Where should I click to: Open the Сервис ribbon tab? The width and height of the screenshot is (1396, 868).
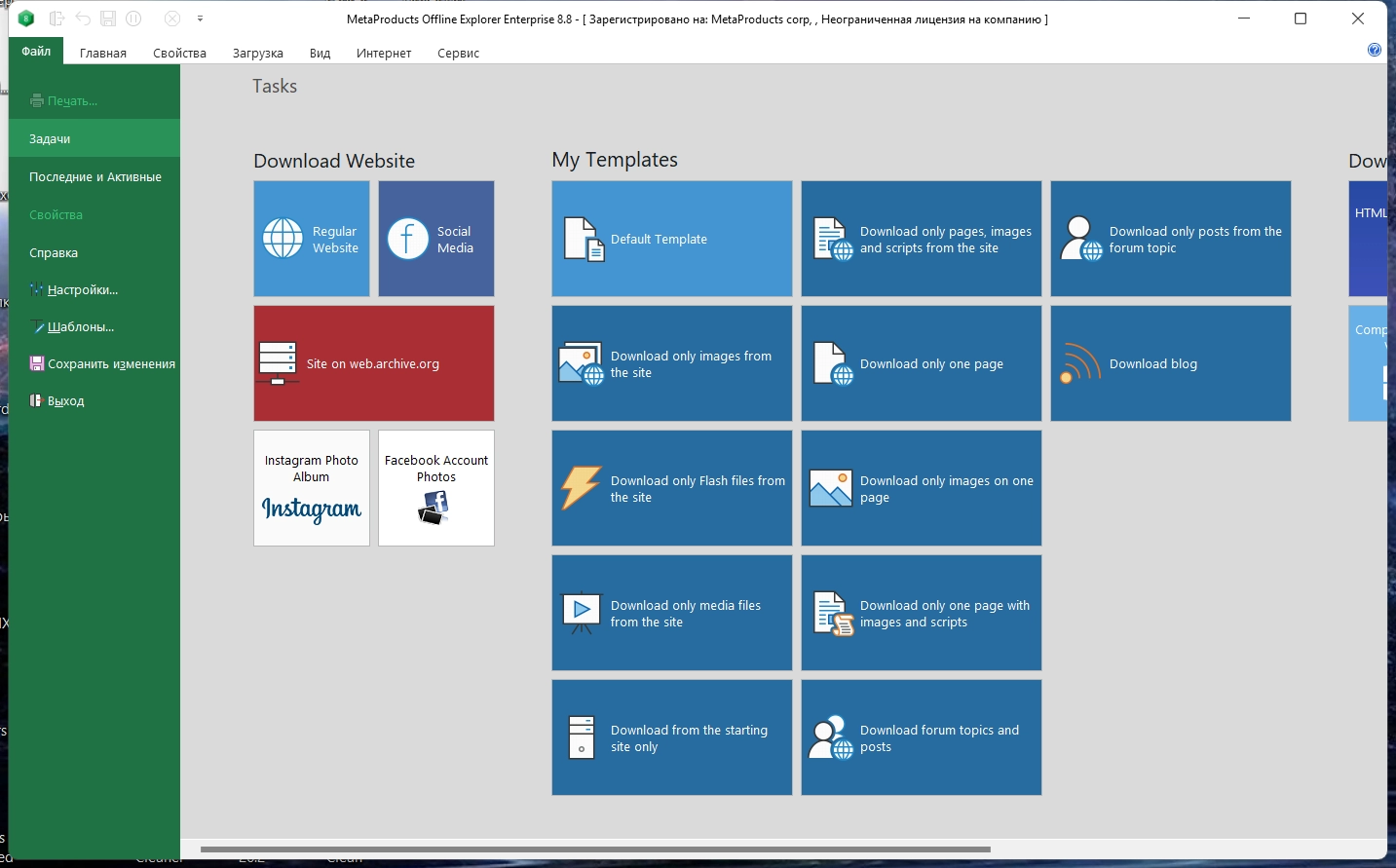(458, 53)
